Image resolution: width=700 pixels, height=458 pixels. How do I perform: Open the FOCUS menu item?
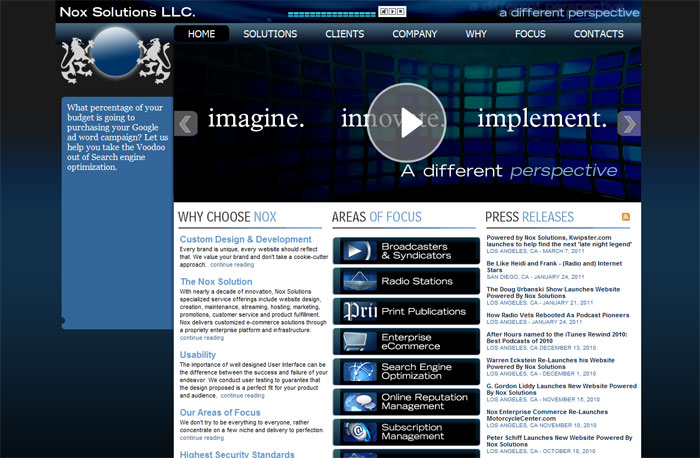pos(530,34)
